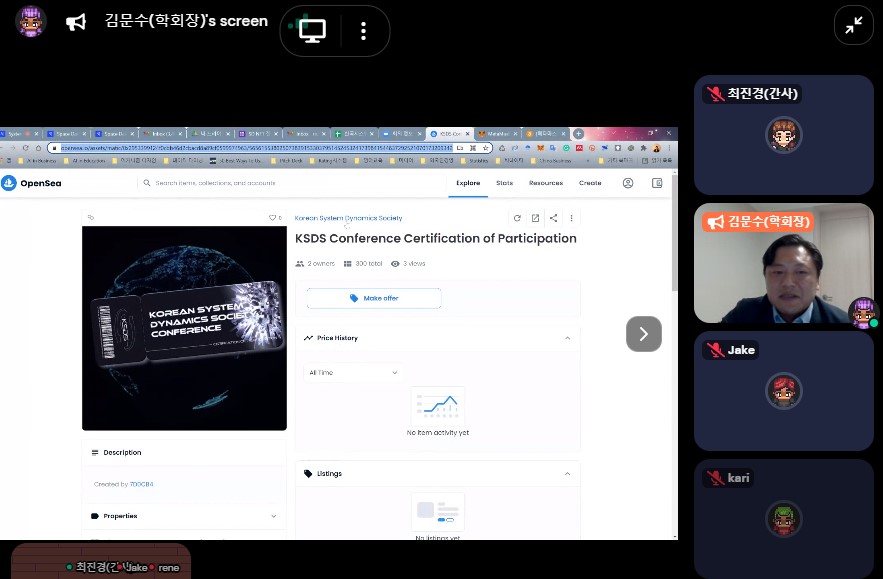883x579 pixels.
Task: Select the Stats menu item
Action: (x=504, y=183)
